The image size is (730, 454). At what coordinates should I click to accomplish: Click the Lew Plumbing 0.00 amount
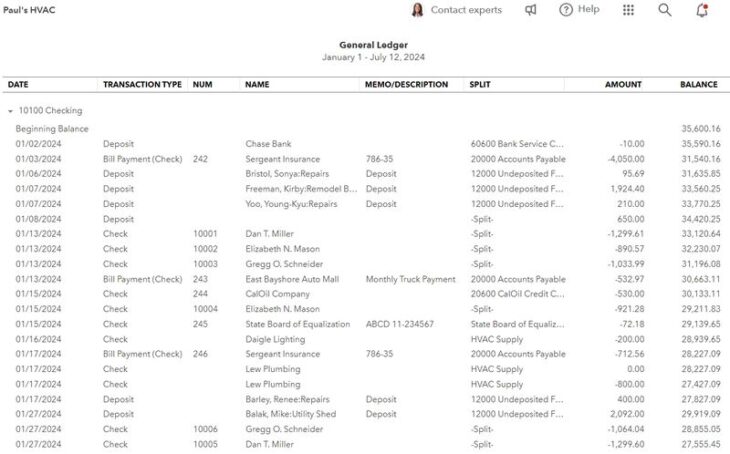(635, 369)
